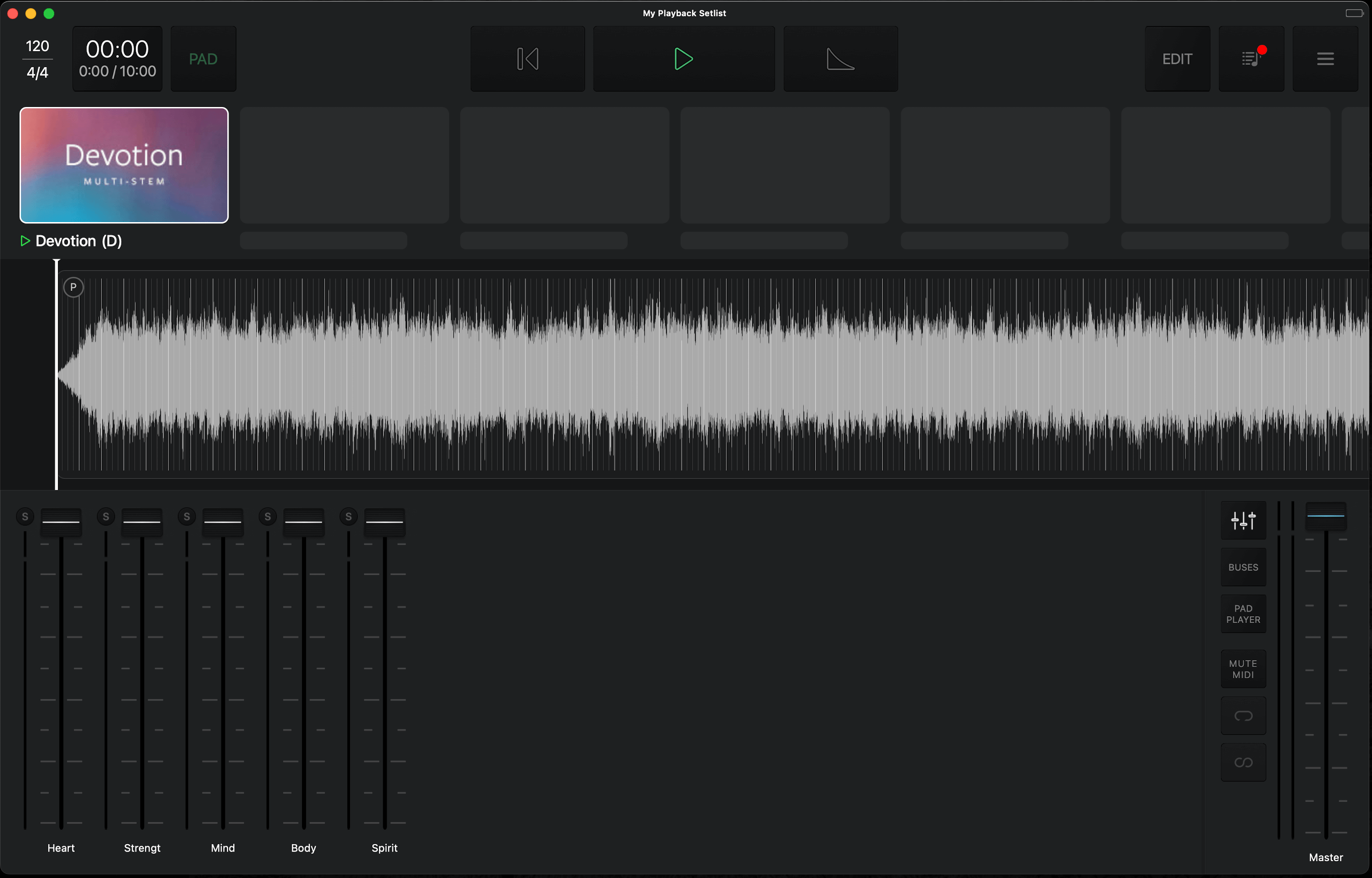
Task: Solo the Mind track
Action: point(187,516)
